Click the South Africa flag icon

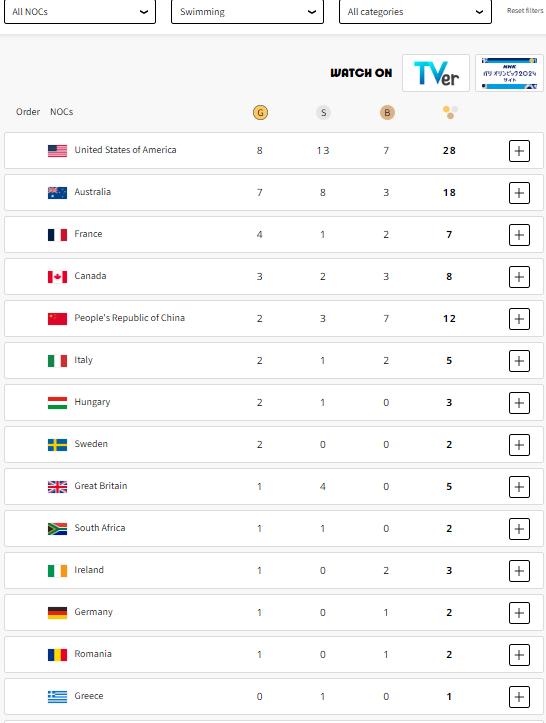pyautogui.click(x=57, y=528)
